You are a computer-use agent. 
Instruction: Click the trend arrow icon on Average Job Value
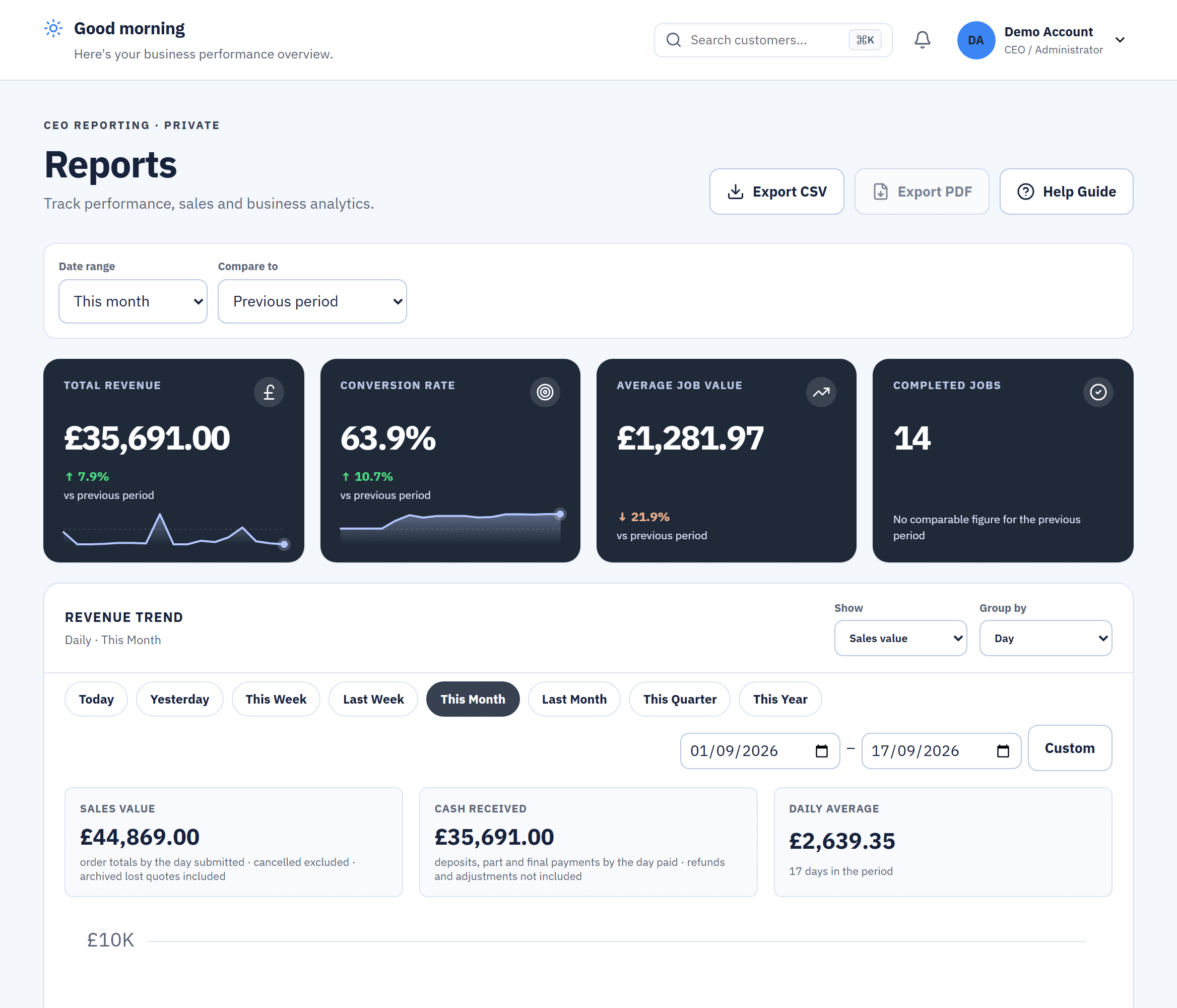pos(821,392)
